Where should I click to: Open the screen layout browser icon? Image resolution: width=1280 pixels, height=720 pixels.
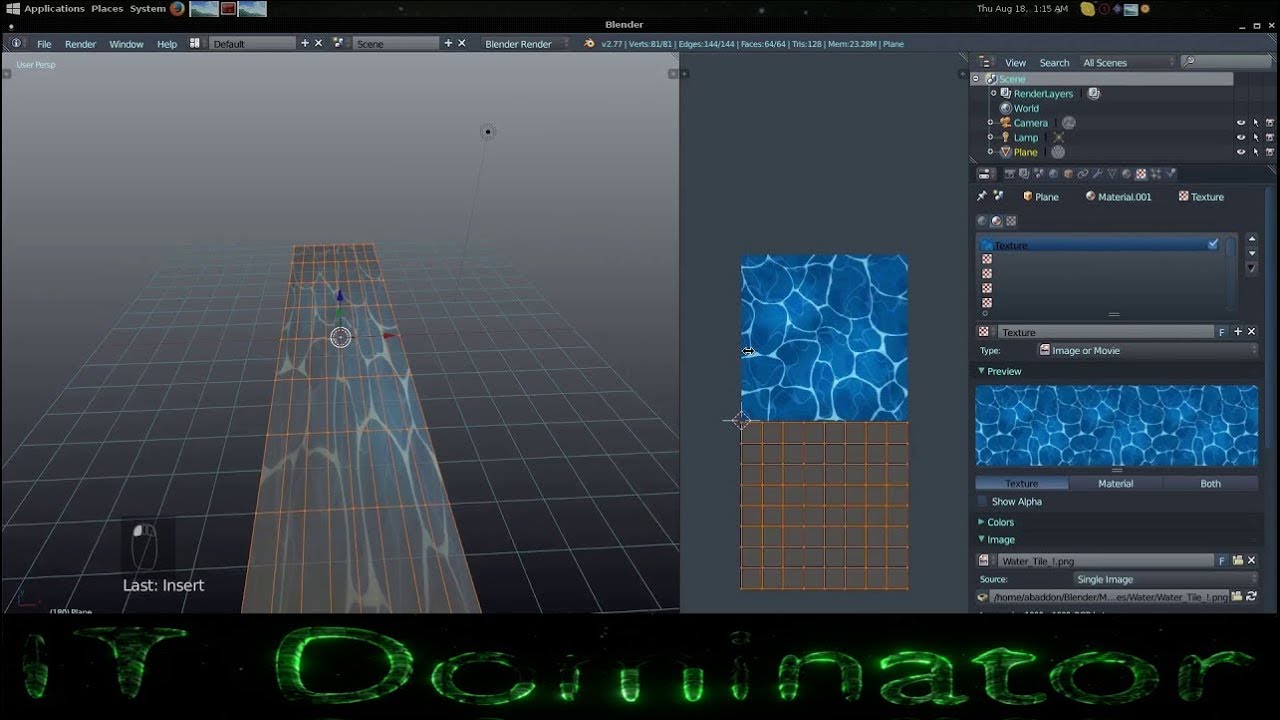tap(195, 44)
